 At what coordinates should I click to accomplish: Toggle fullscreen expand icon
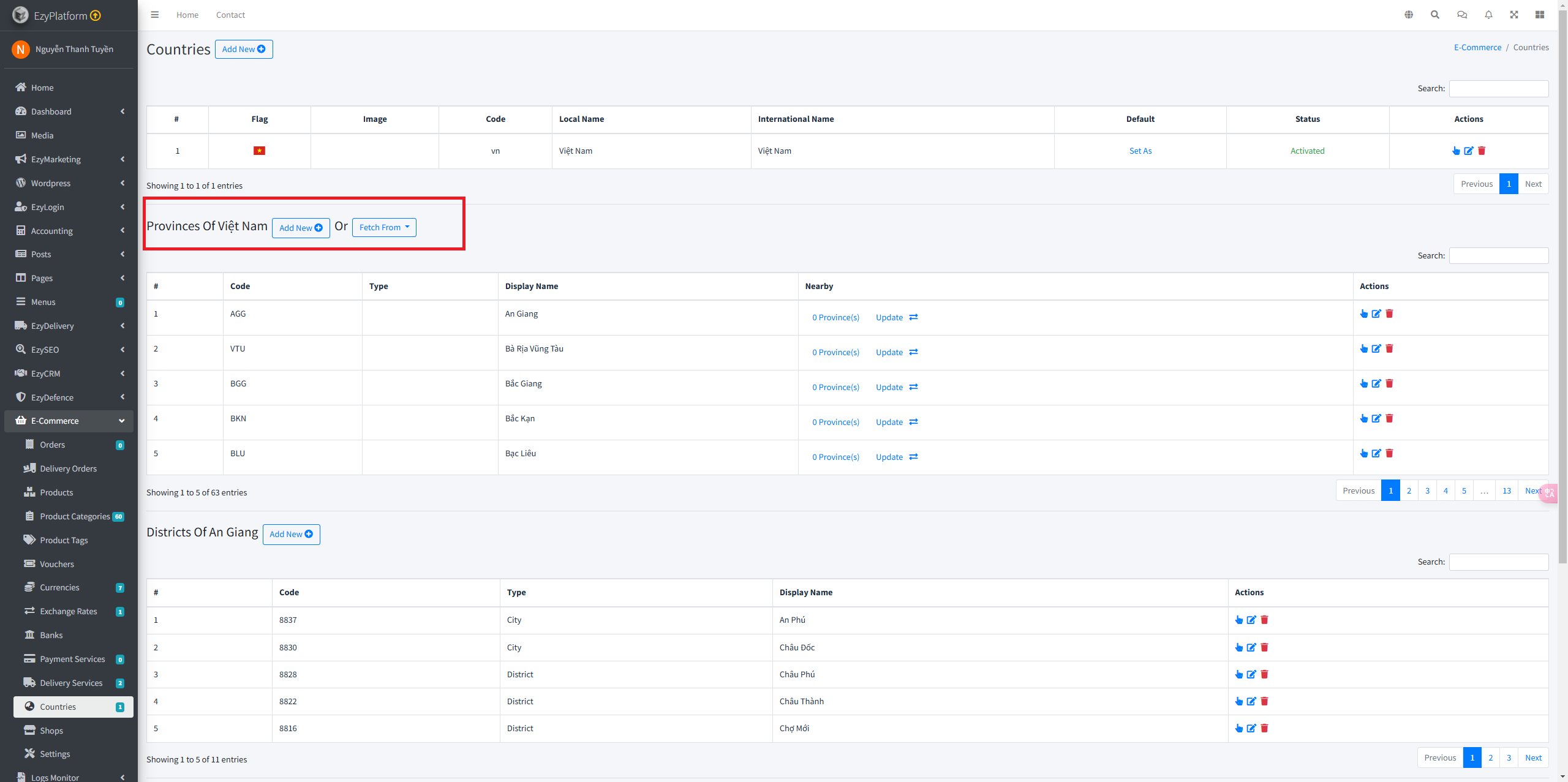point(1514,15)
